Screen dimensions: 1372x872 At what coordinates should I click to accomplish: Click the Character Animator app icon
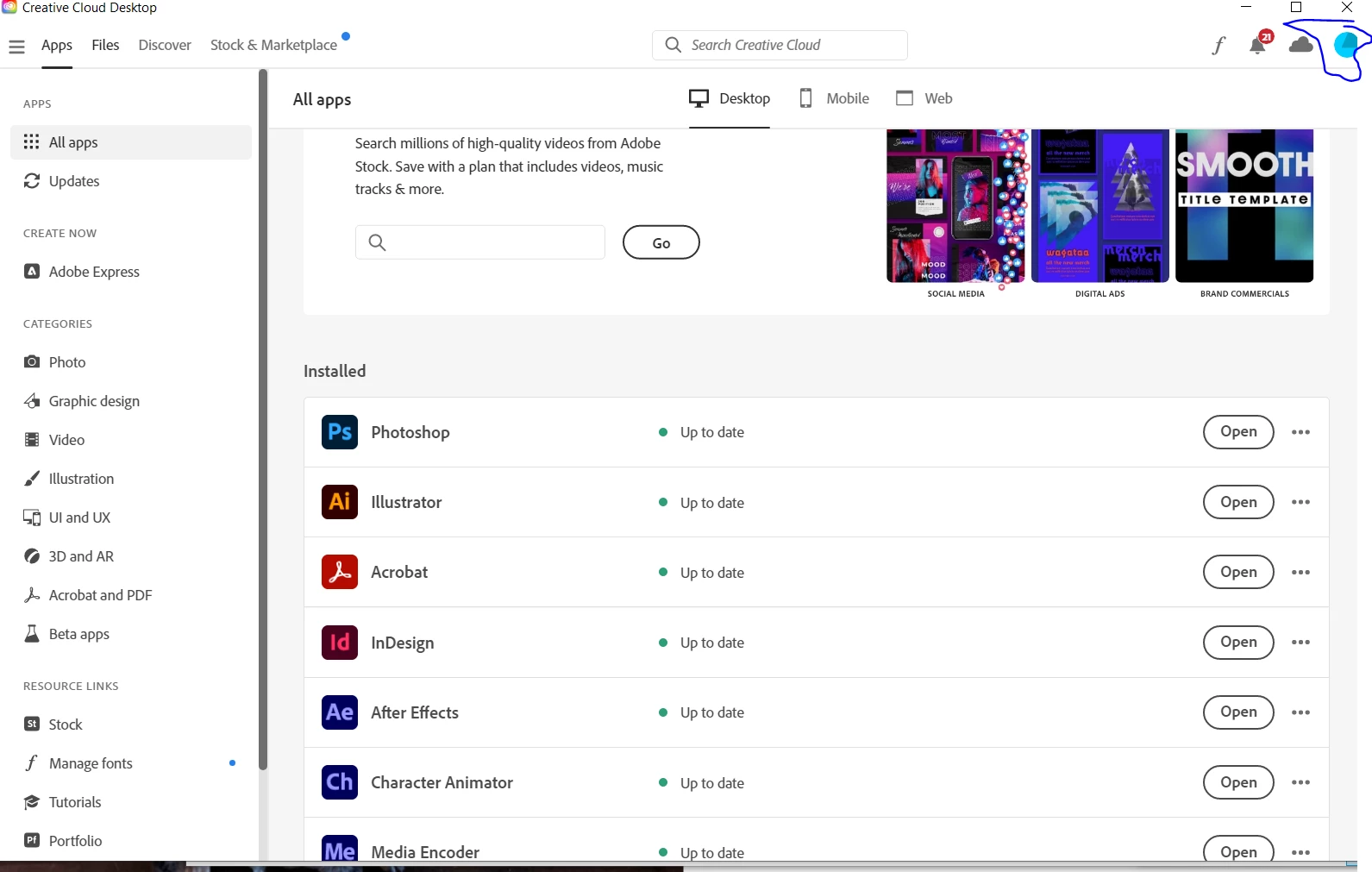(x=340, y=782)
